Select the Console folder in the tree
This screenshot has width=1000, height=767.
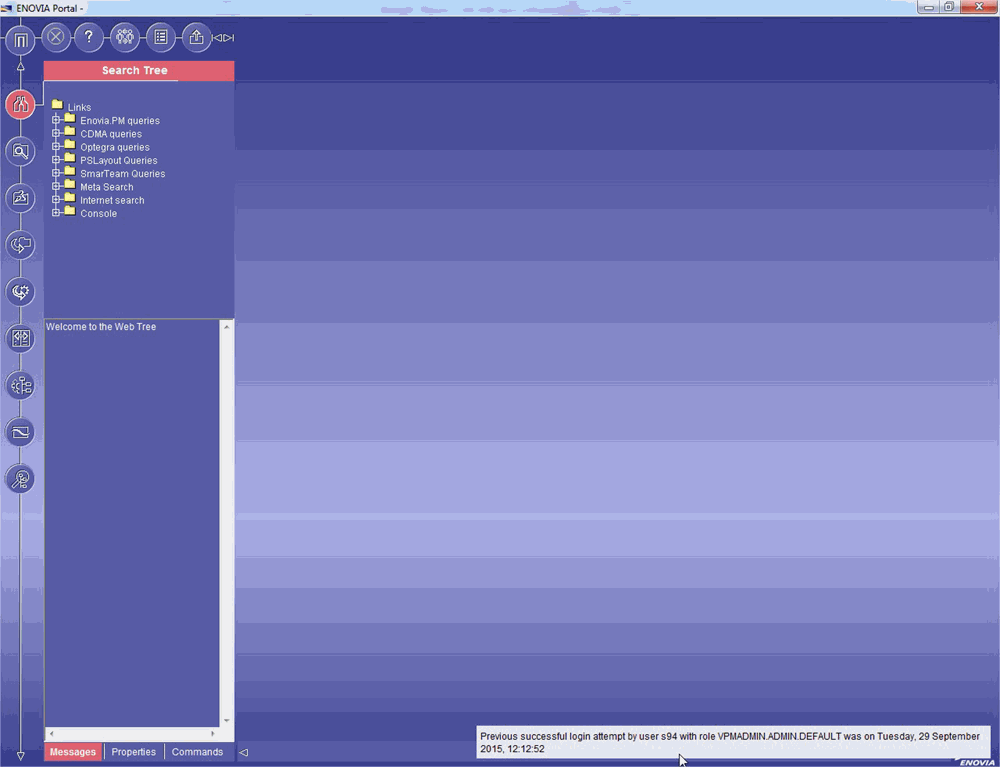click(98, 214)
